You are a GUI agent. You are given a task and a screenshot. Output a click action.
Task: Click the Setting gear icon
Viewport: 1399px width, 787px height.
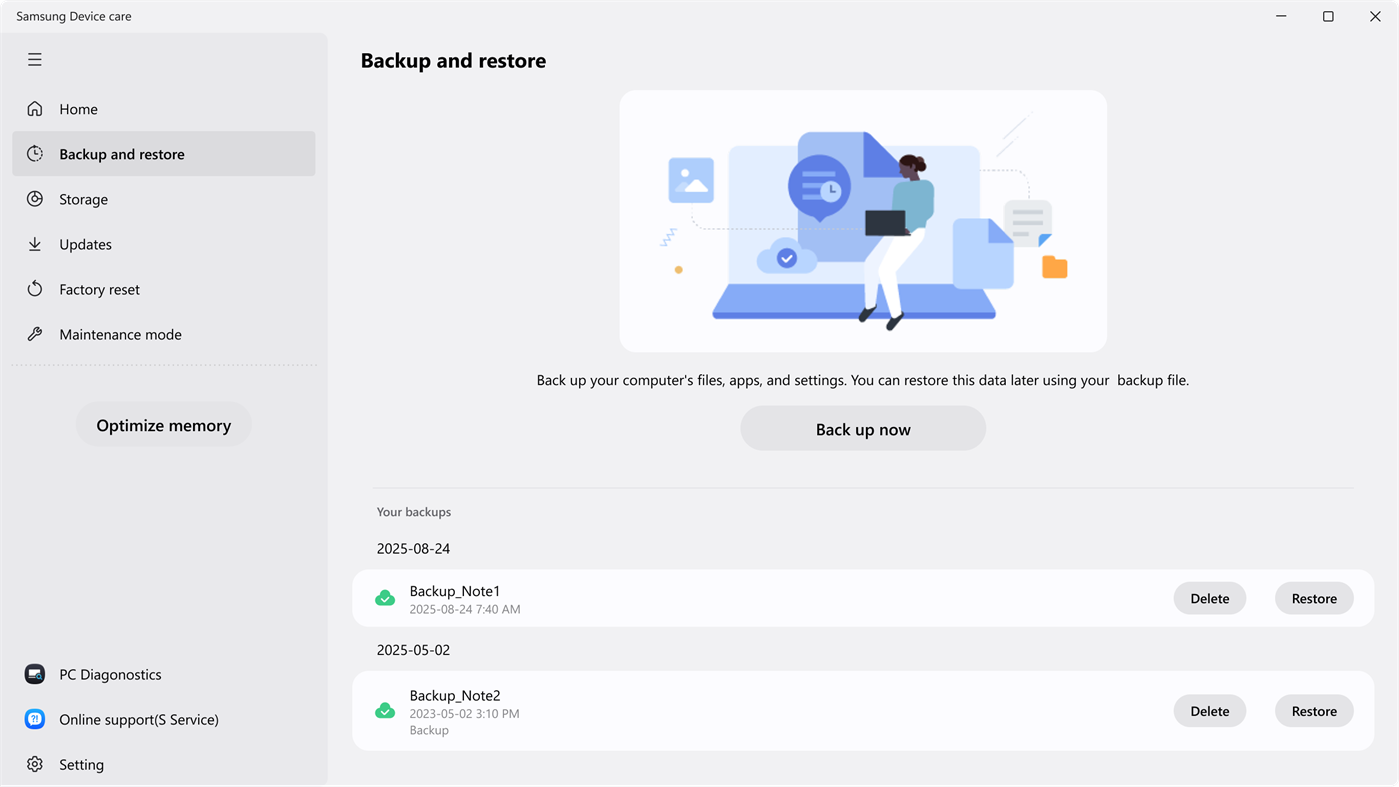[x=35, y=764]
